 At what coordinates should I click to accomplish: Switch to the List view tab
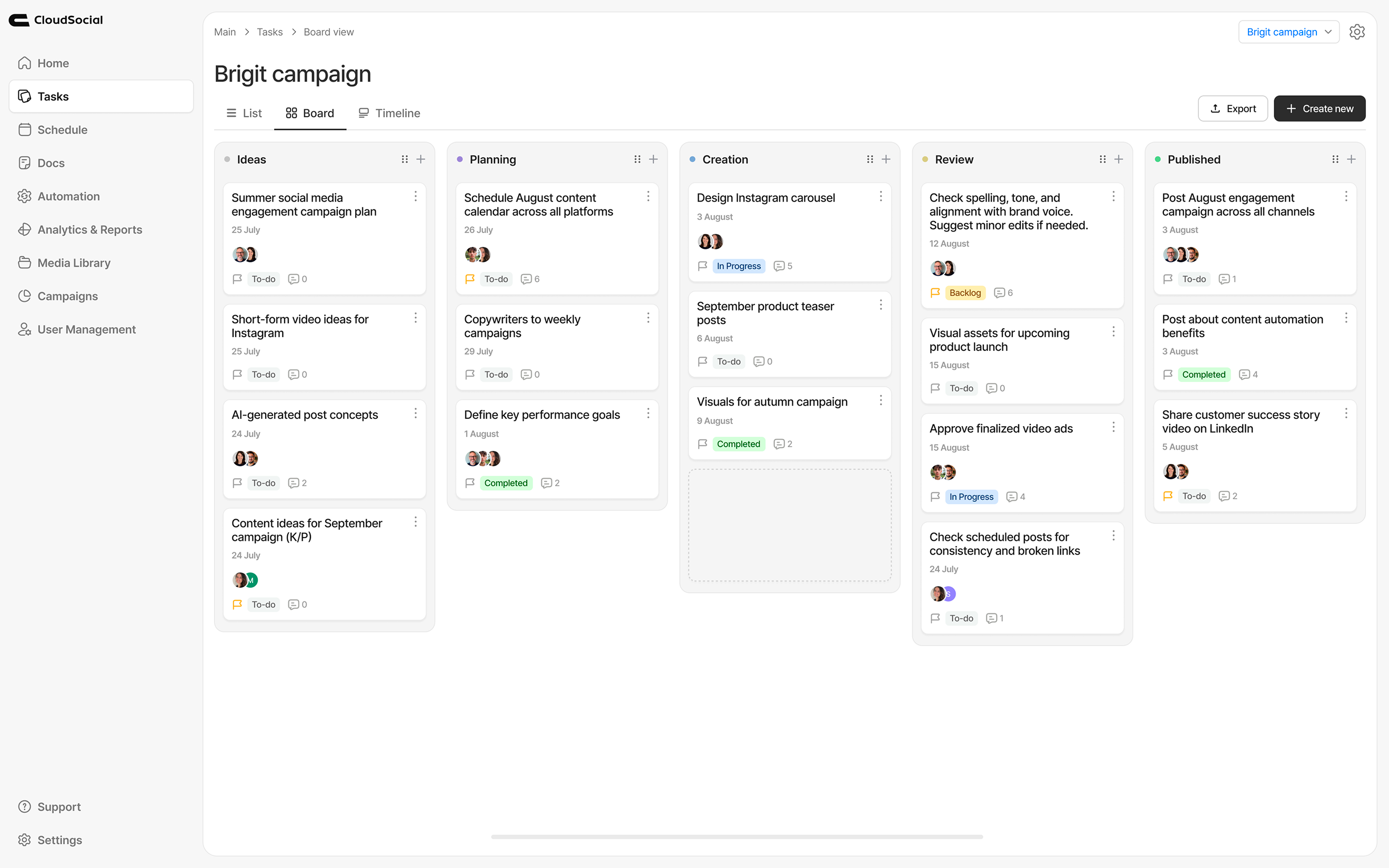point(244,113)
